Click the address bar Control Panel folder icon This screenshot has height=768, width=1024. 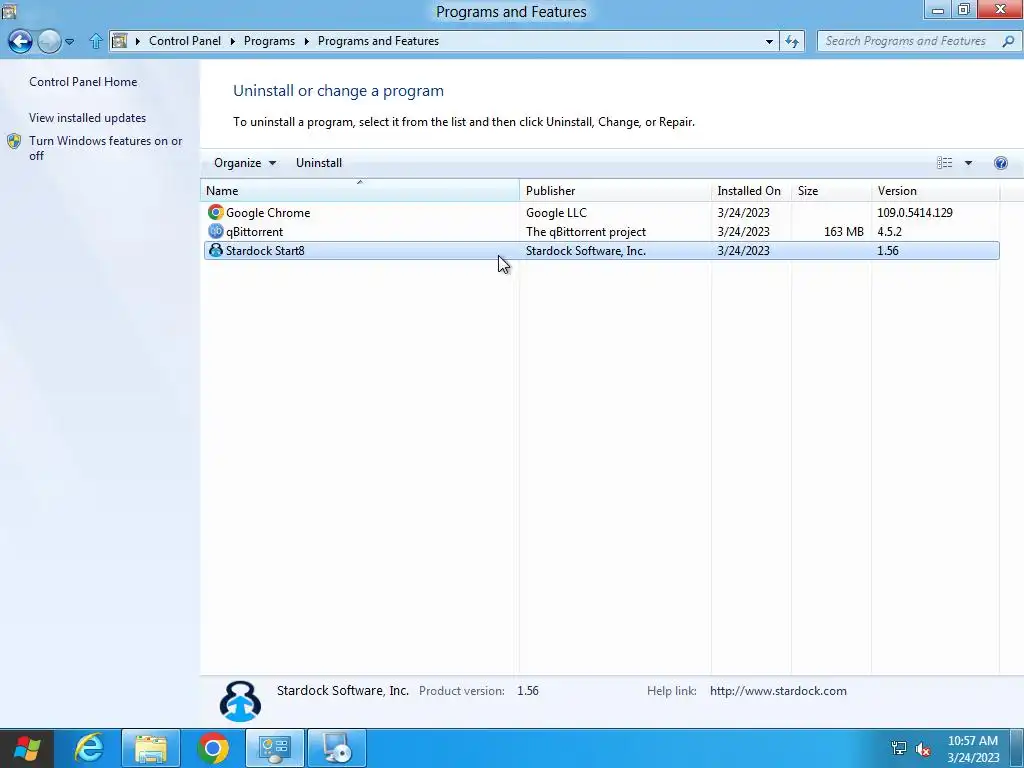[119, 41]
